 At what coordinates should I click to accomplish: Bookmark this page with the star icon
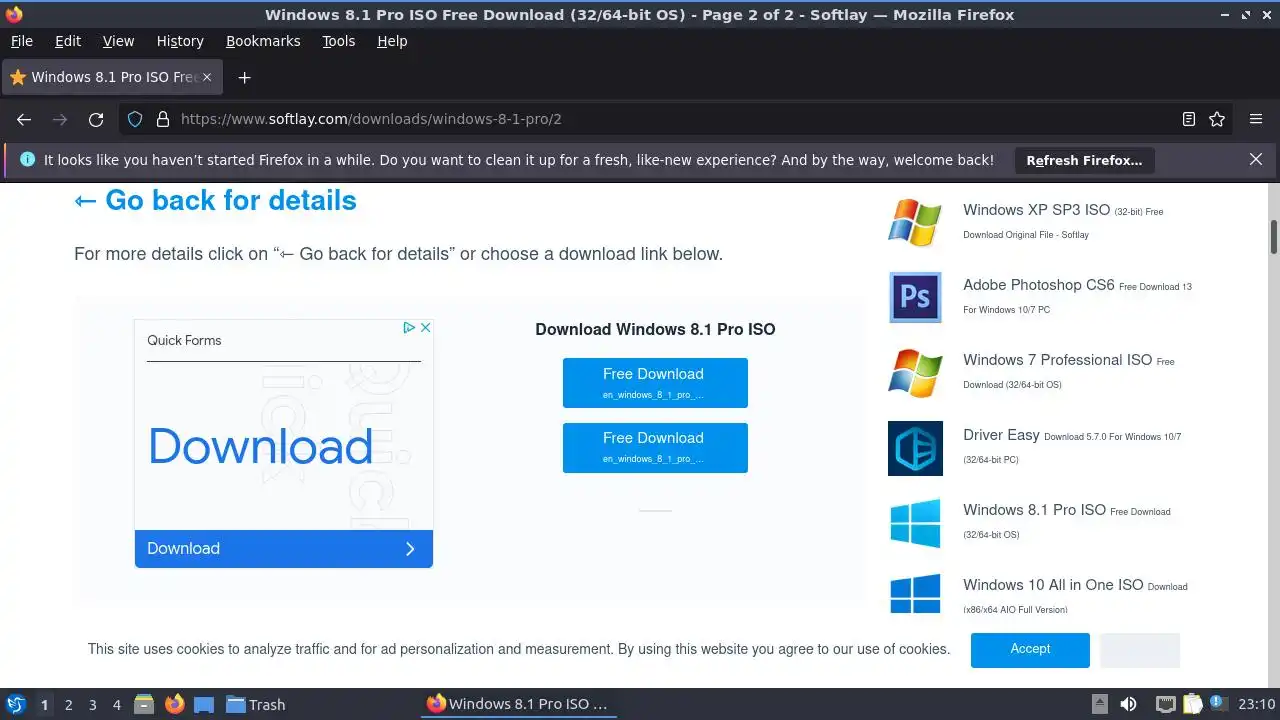(x=1217, y=119)
